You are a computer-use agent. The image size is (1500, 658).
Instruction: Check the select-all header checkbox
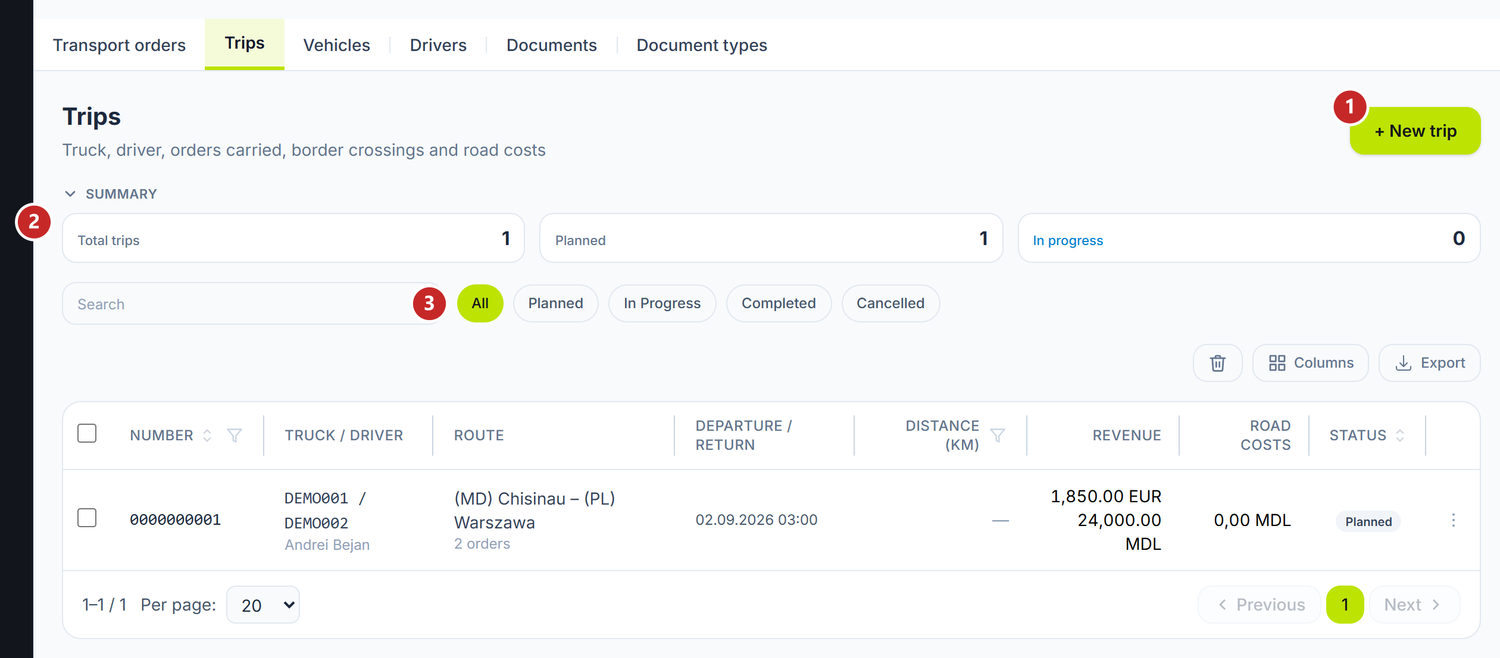87,433
